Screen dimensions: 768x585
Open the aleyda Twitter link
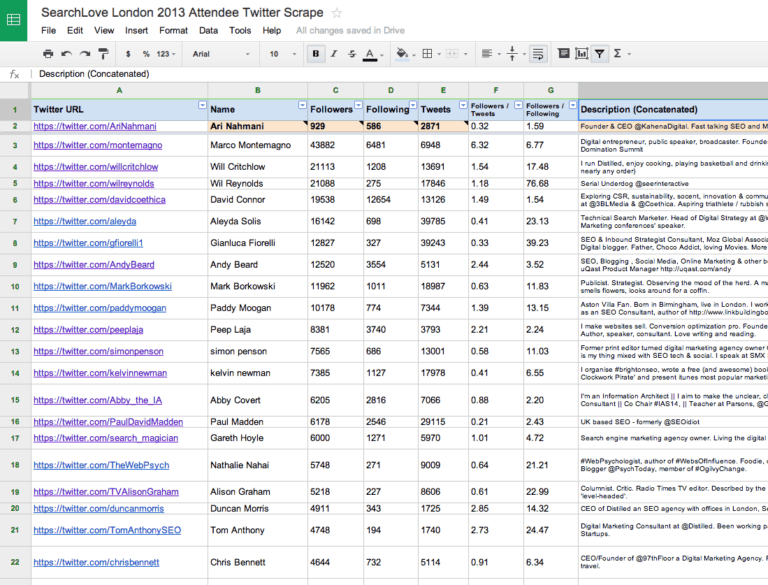[x=85, y=221]
